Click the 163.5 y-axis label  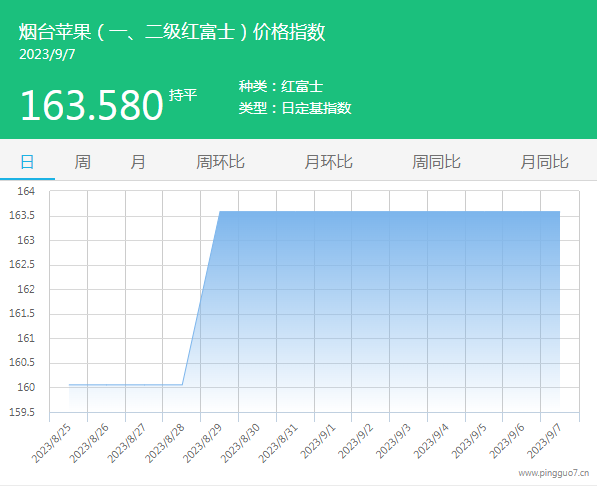pos(22,215)
